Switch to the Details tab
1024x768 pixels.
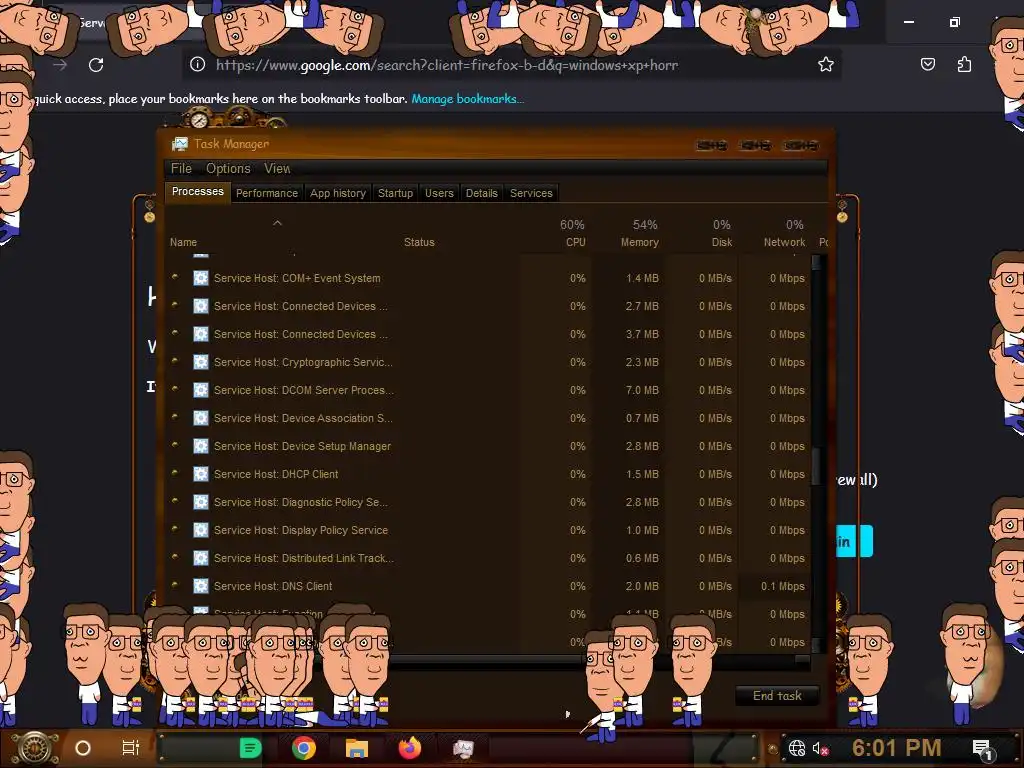[481, 193]
